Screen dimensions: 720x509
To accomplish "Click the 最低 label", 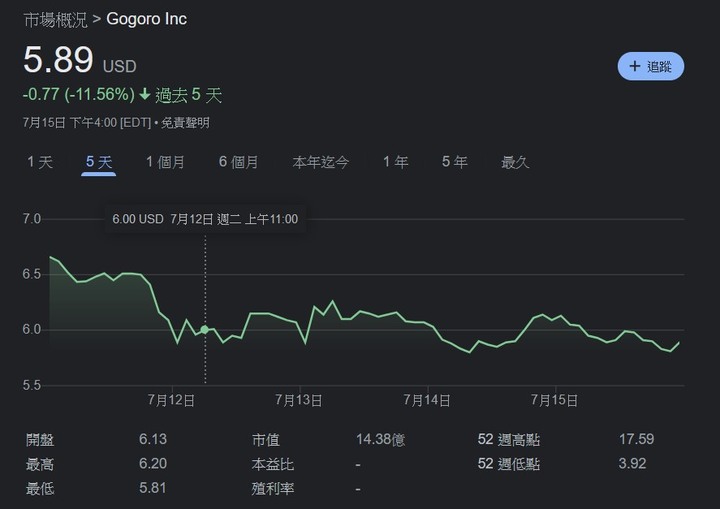I will [x=40, y=488].
